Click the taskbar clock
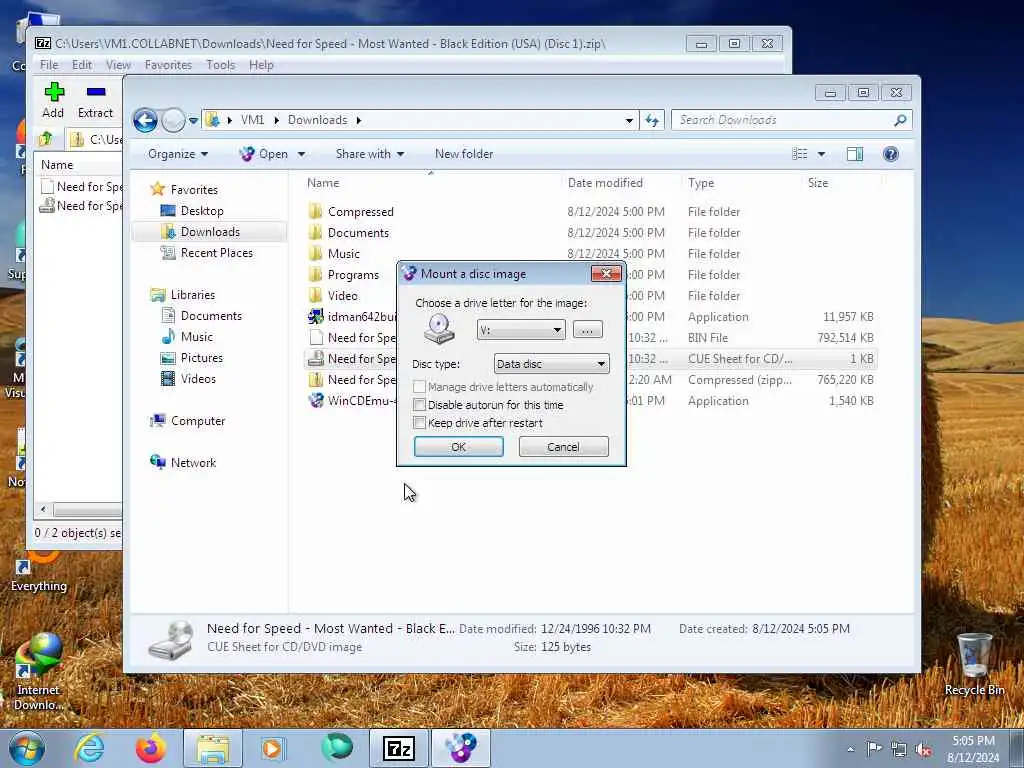This screenshot has width=1024, height=768. pyautogui.click(x=973, y=749)
